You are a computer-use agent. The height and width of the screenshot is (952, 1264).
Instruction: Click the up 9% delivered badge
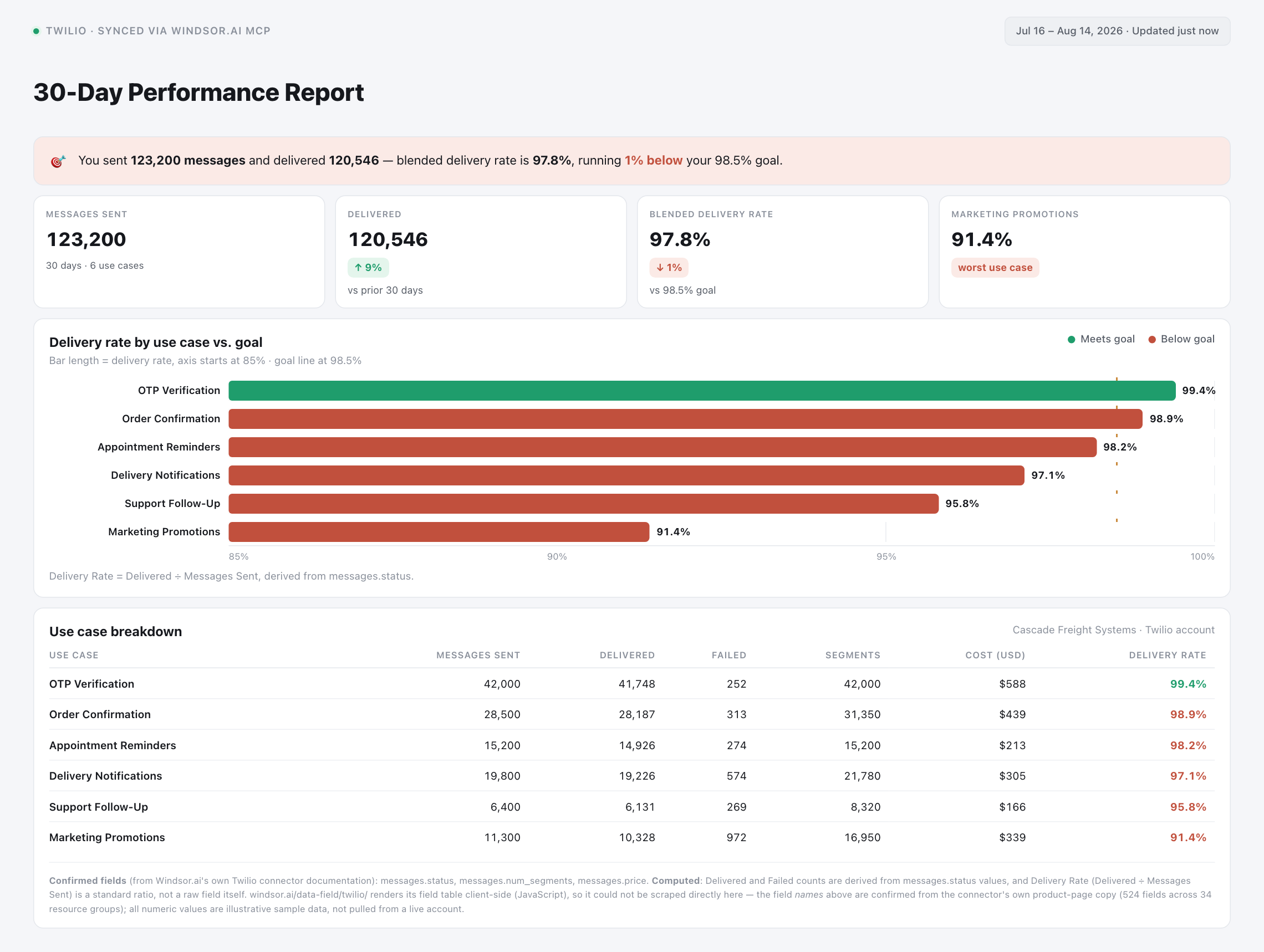tap(368, 267)
